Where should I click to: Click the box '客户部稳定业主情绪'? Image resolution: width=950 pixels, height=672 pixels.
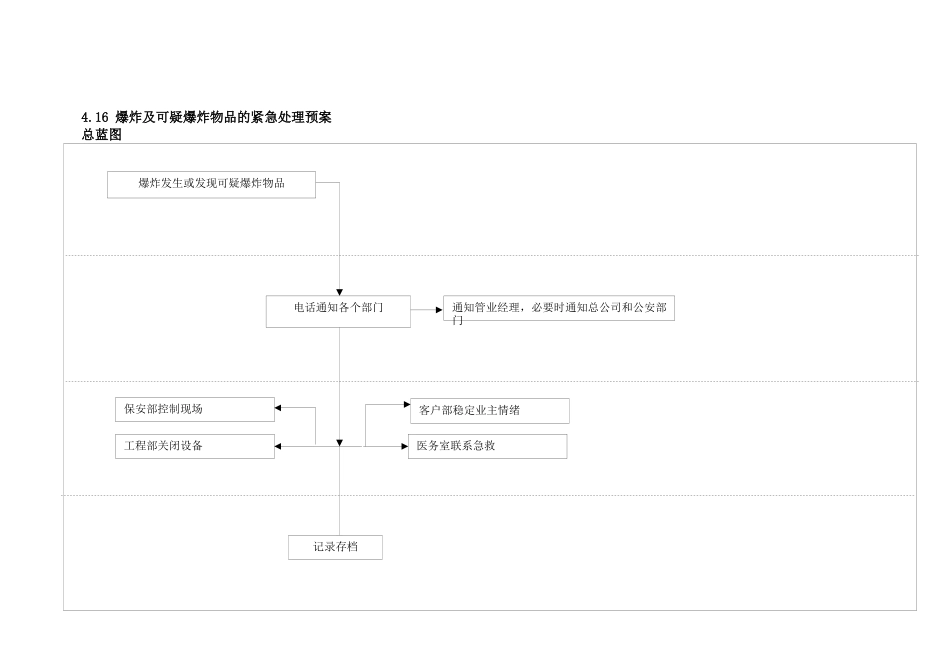click(490, 411)
